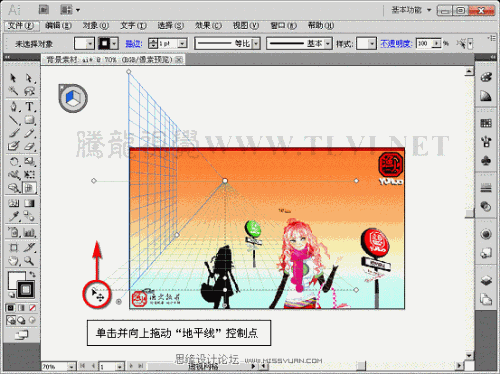Select the Width tool
Viewport: 500px width, 374px height.
point(13,175)
